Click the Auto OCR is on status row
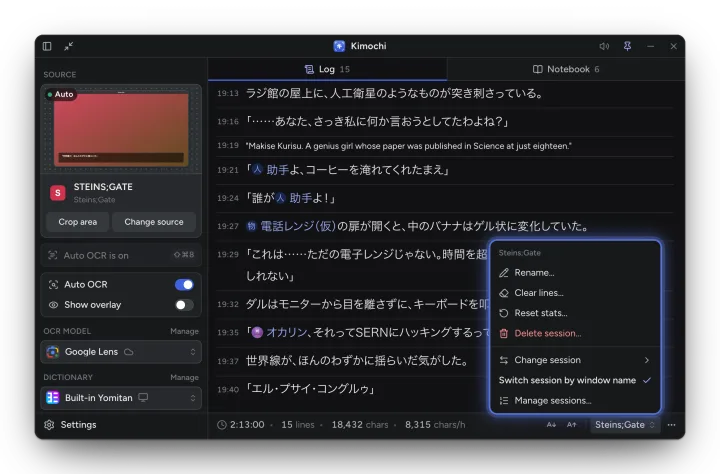Viewport: 720px width, 474px height. coord(121,255)
